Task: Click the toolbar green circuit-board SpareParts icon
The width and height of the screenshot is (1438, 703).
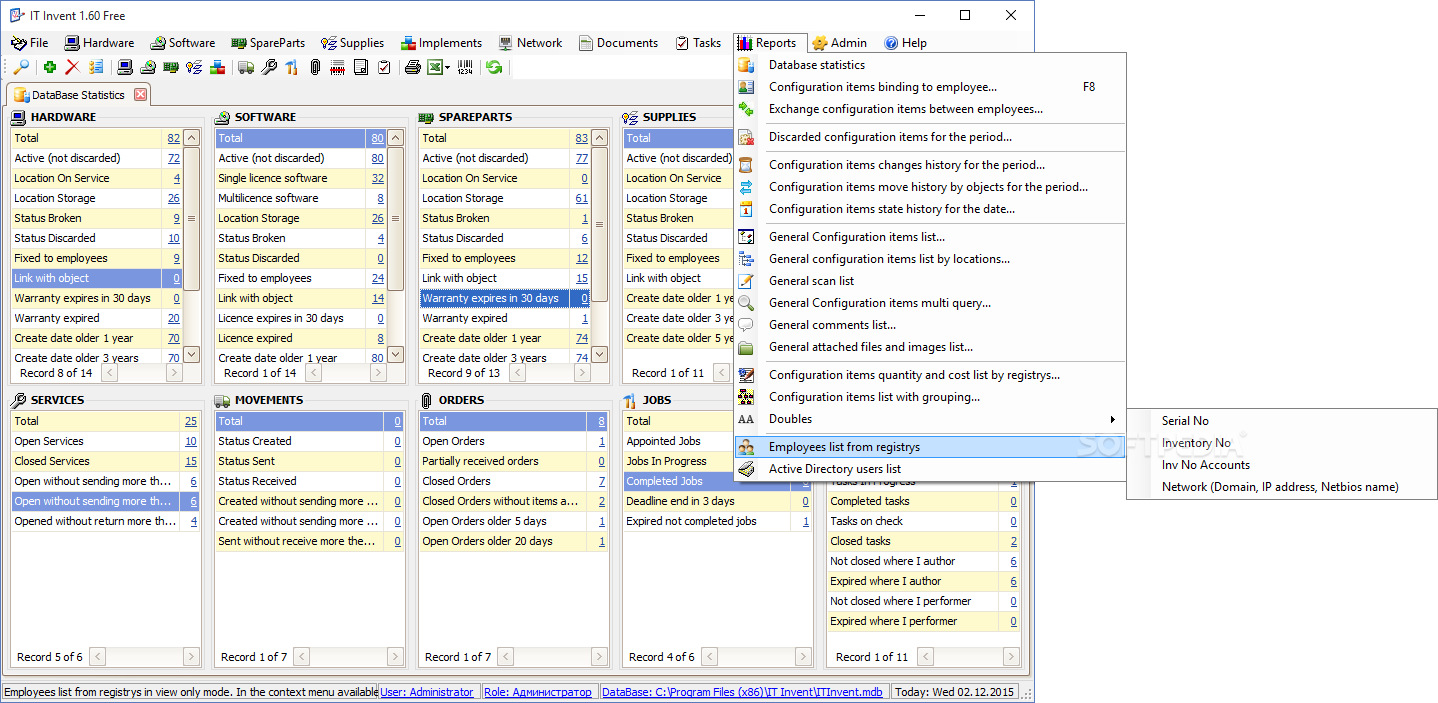Action: click(x=171, y=67)
